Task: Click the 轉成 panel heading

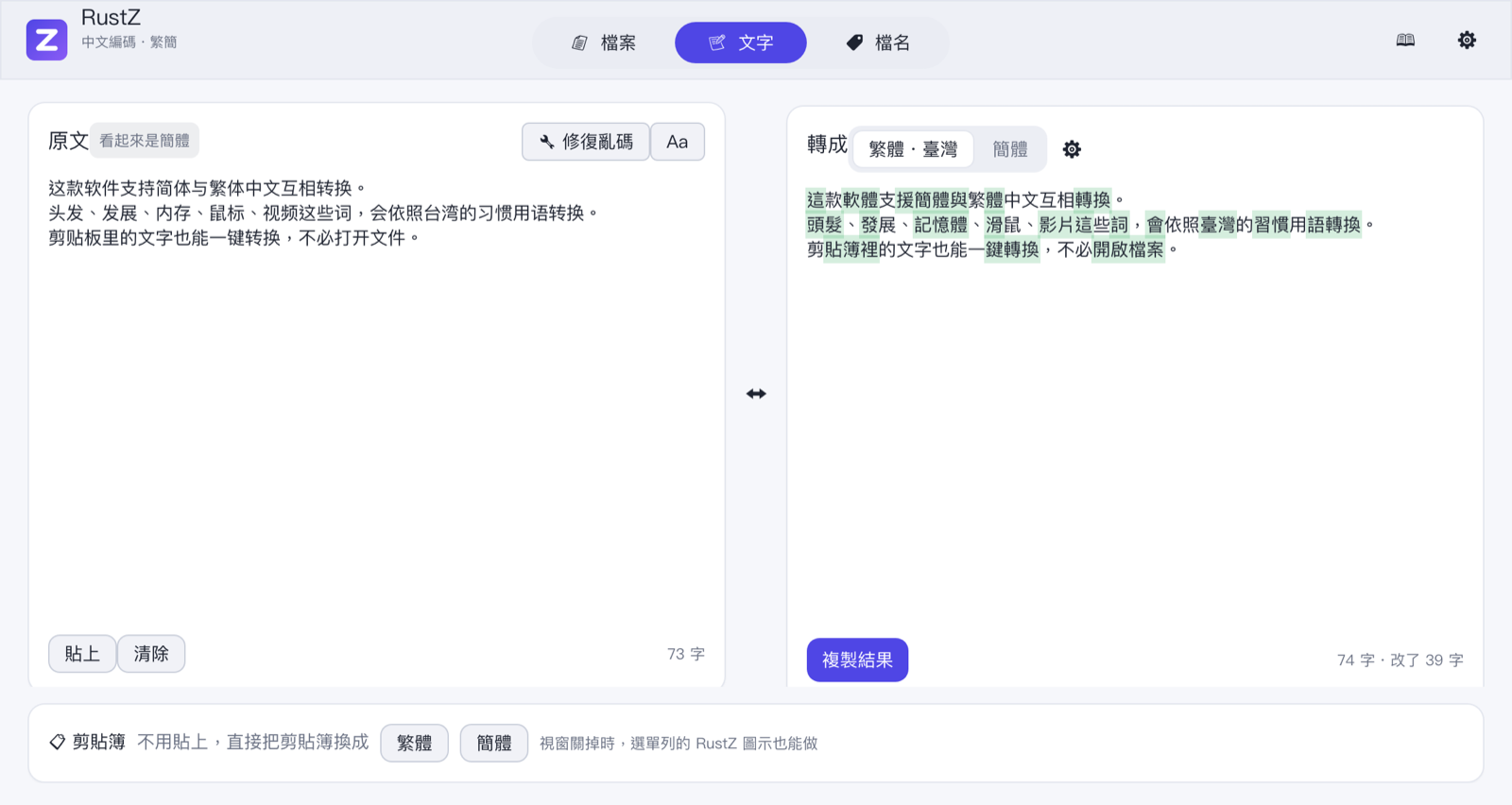Action: pyautogui.click(x=827, y=145)
